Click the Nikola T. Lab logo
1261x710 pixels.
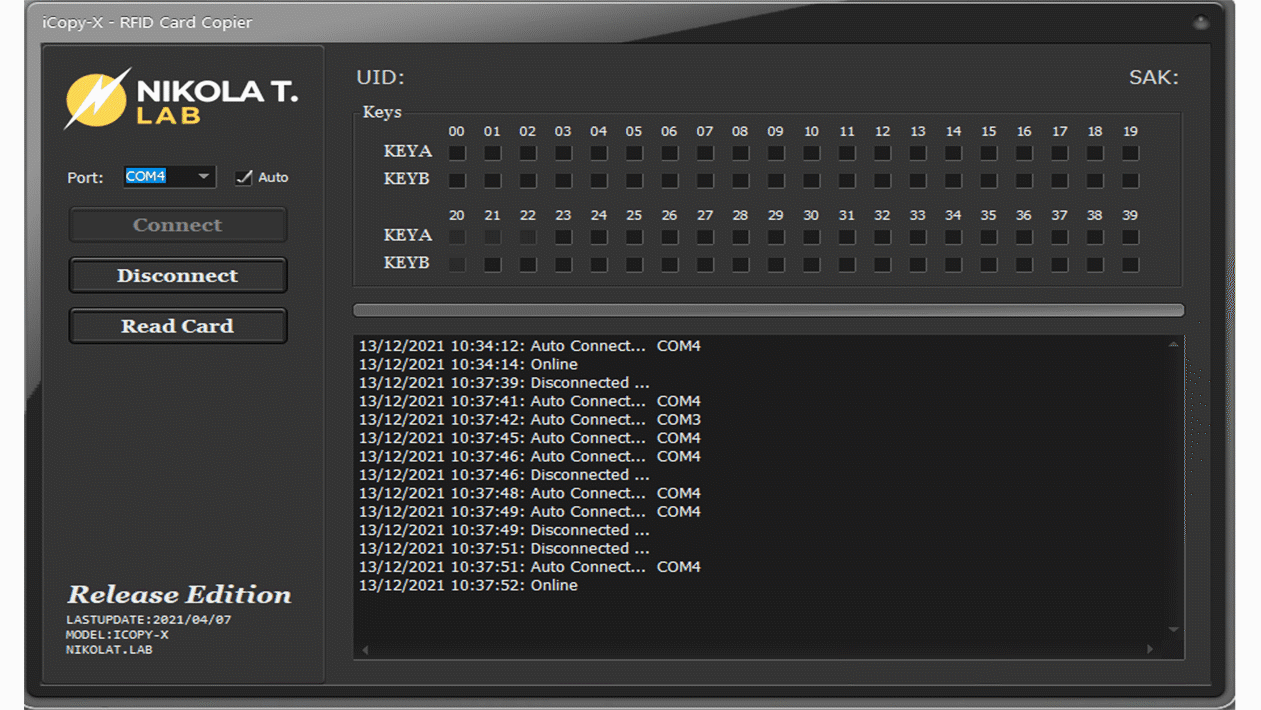pyautogui.click(x=181, y=98)
